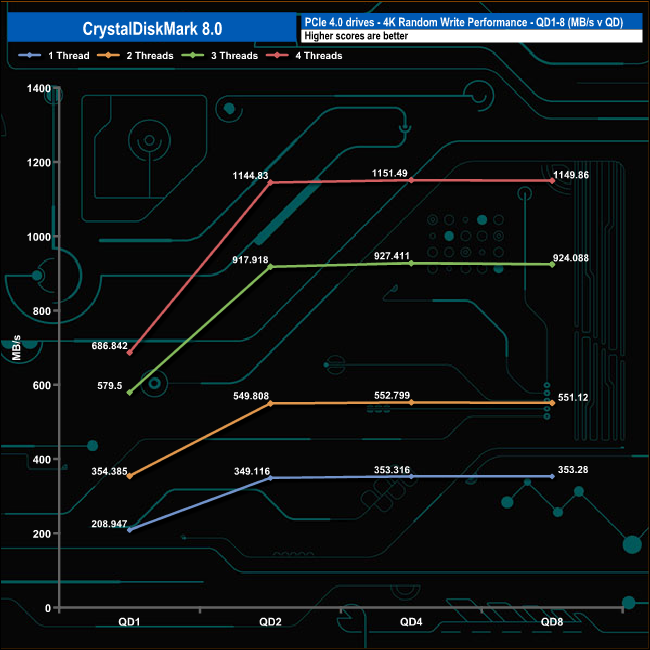
Task: Click the 1200 y-axis tick label
Action: coord(39,162)
